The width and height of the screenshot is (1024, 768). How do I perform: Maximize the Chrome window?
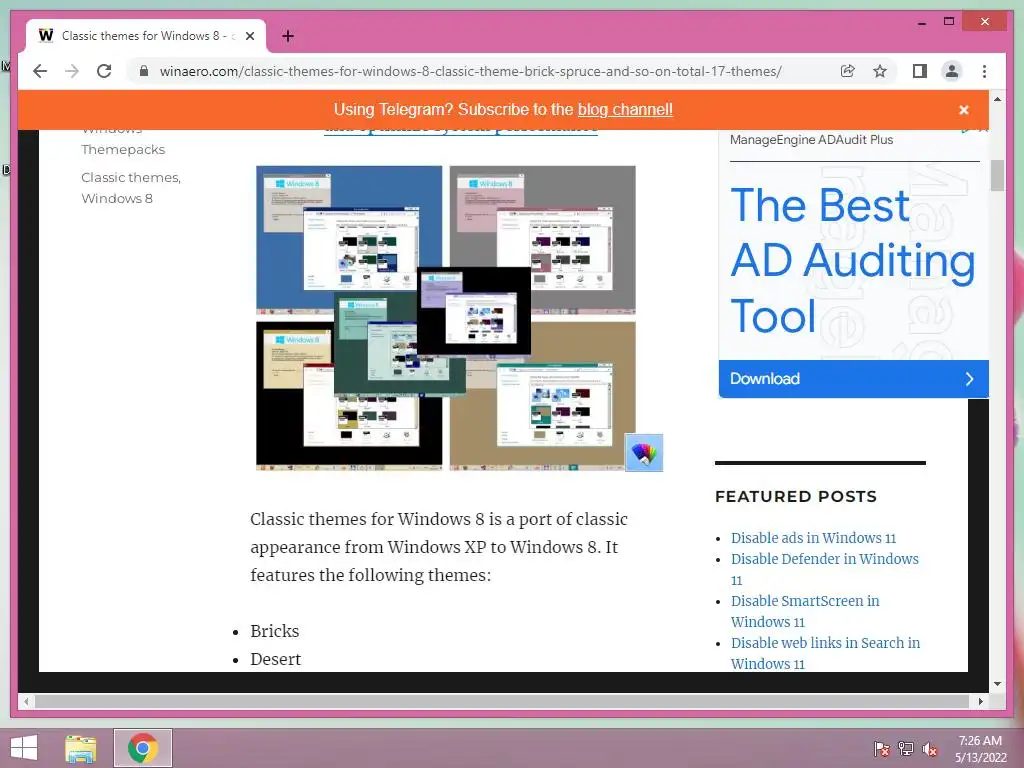pos(949,22)
